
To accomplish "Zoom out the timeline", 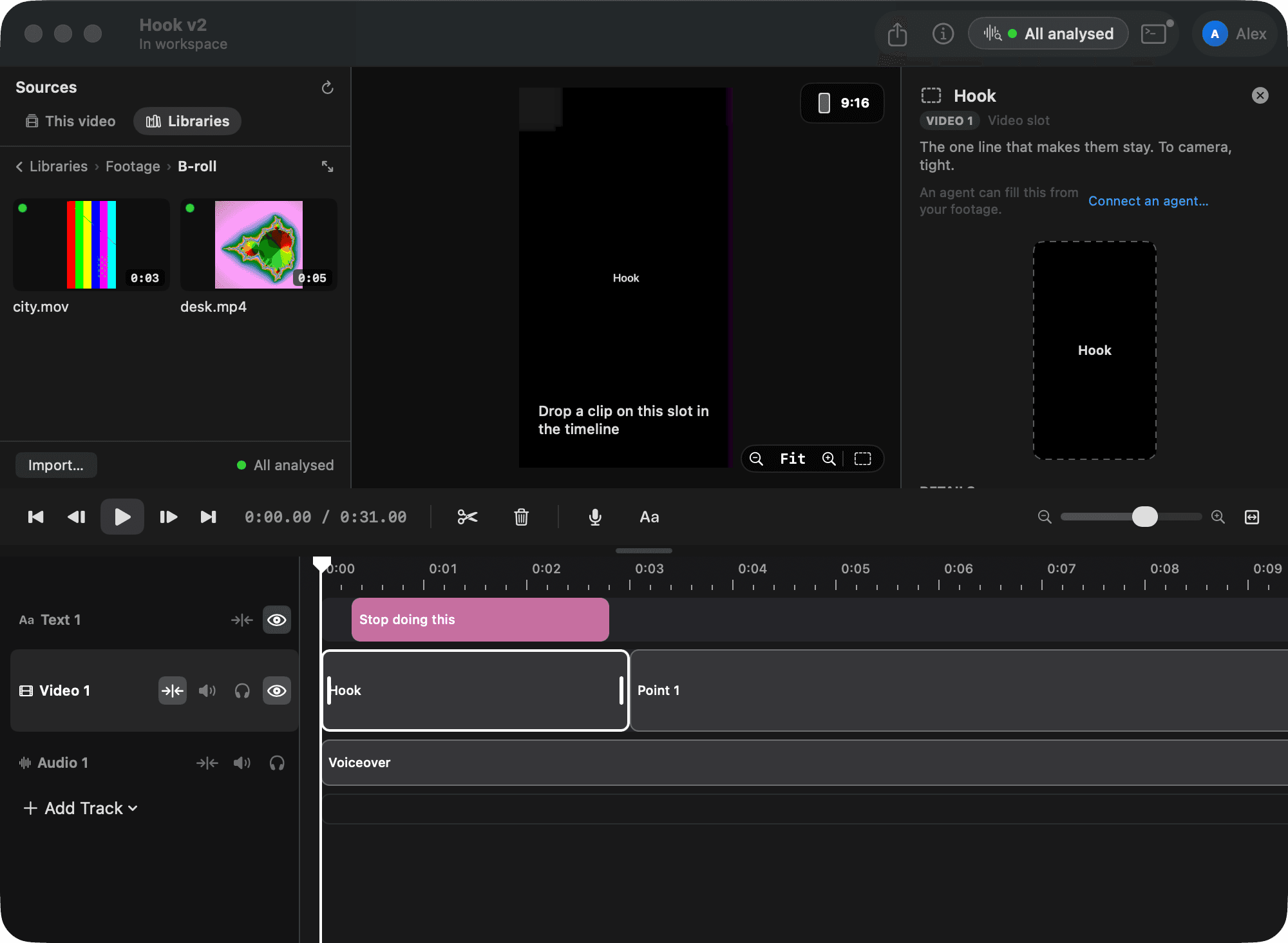I will pyautogui.click(x=1045, y=517).
